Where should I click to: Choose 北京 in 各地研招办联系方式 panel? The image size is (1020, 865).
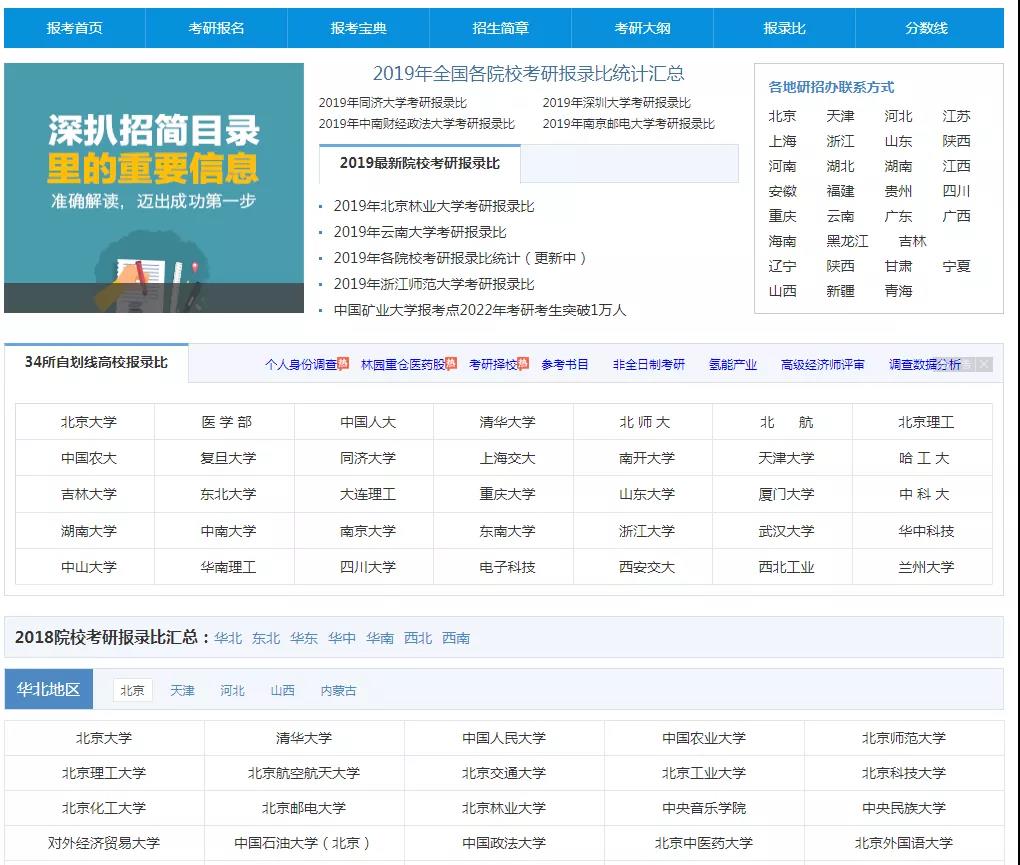[x=782, y=116]
